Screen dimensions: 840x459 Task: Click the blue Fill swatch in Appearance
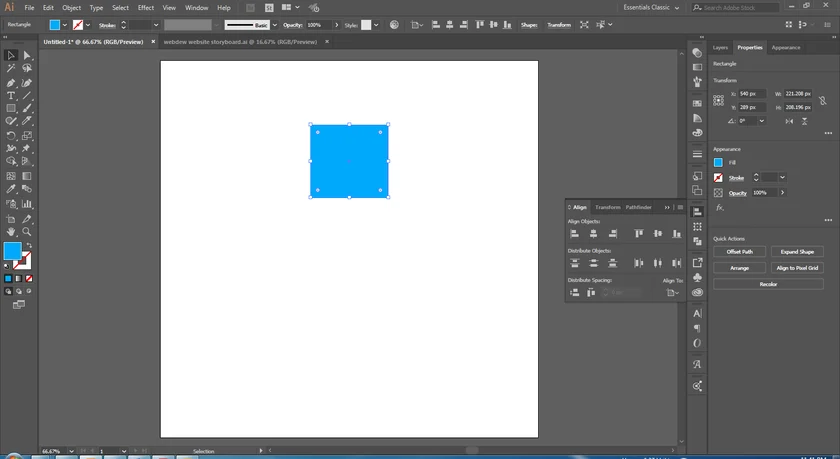(x=718, y=162)
